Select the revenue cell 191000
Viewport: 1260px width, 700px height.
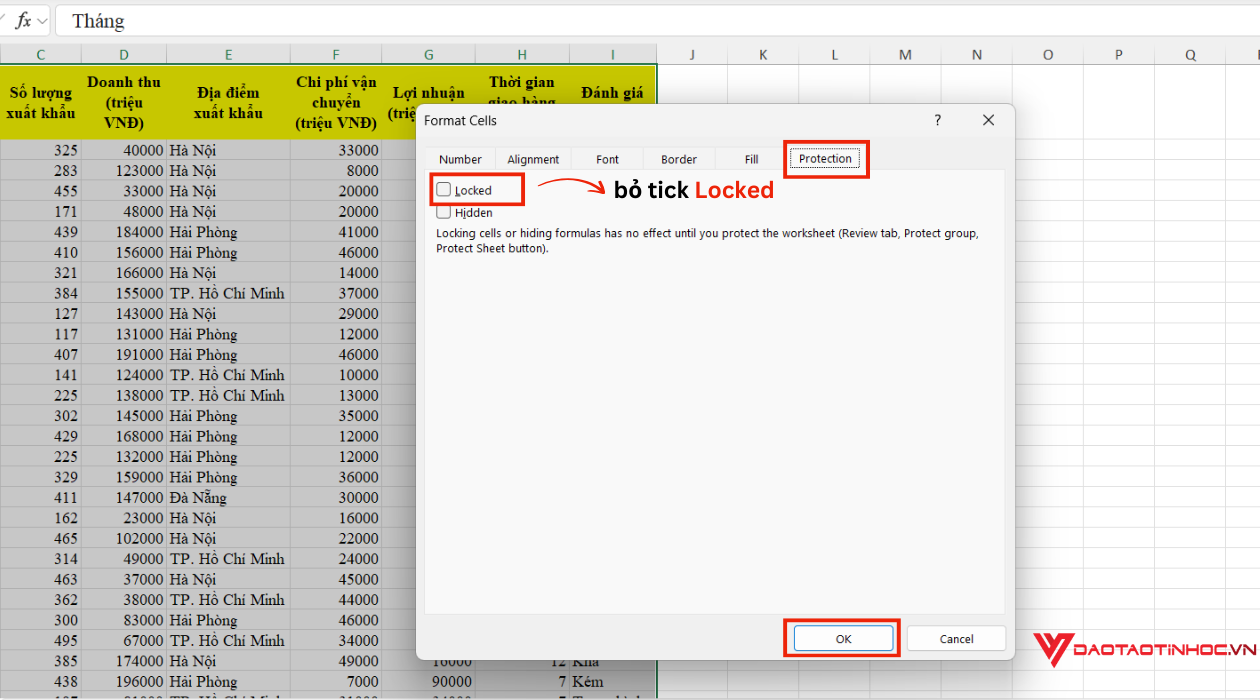click(x=124, y=354)
